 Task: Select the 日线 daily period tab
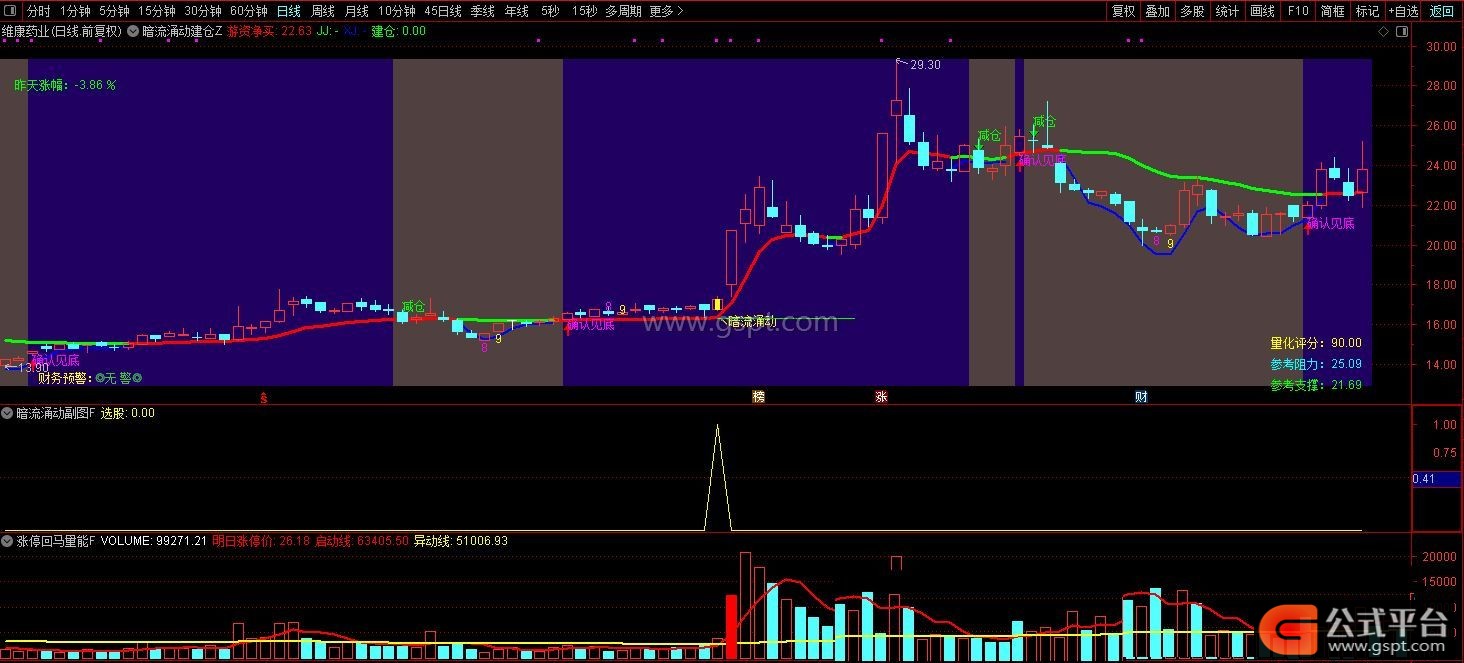tap(289, 11)
